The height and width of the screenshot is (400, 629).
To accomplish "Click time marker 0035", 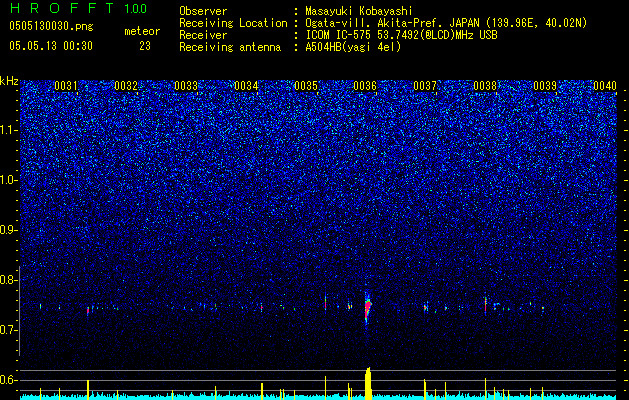I will coord(306,86).
